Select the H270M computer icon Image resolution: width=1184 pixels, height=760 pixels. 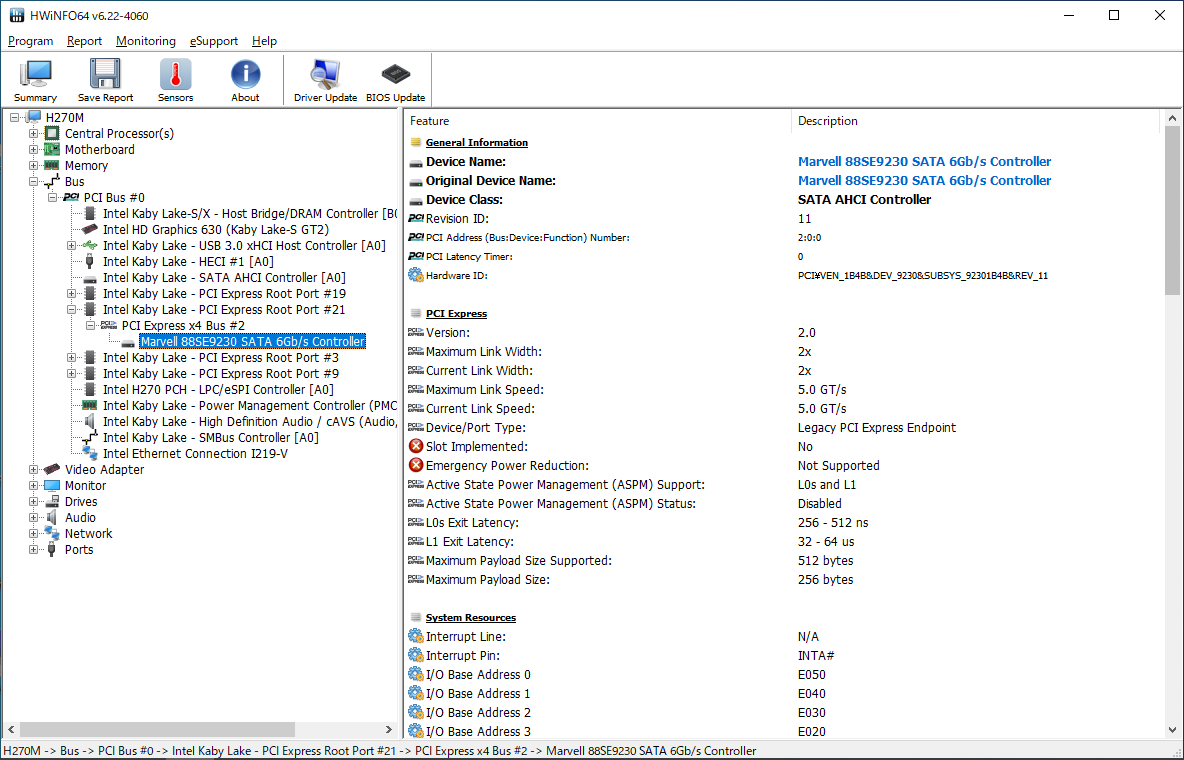click(33, 117)
